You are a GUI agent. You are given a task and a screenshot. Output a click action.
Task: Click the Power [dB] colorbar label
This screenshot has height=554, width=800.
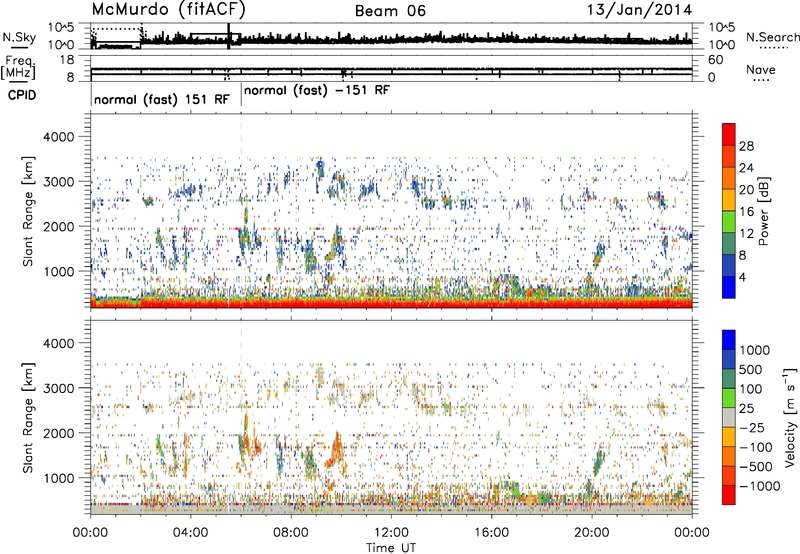tap(763, 211)
